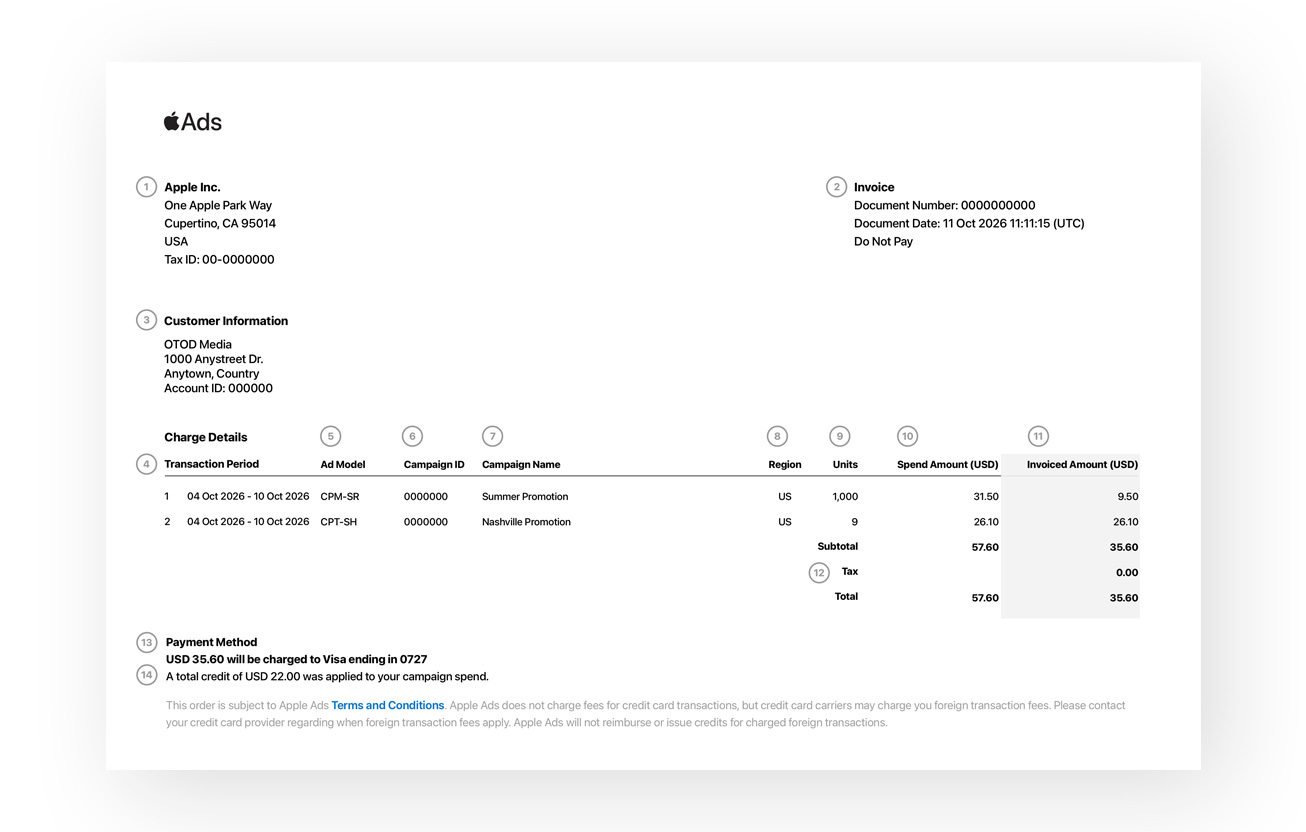Click 'Campaign ID' column header
1306x832 pixels.
point(434,464)
